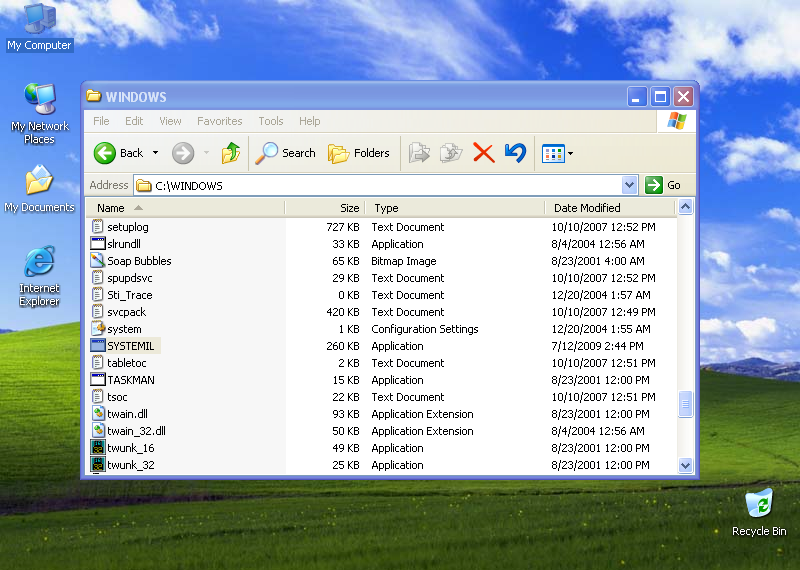This screenshot has width=800, height=570.
Task: Open the Search toolbar button
Action: (x=286, y=153)
